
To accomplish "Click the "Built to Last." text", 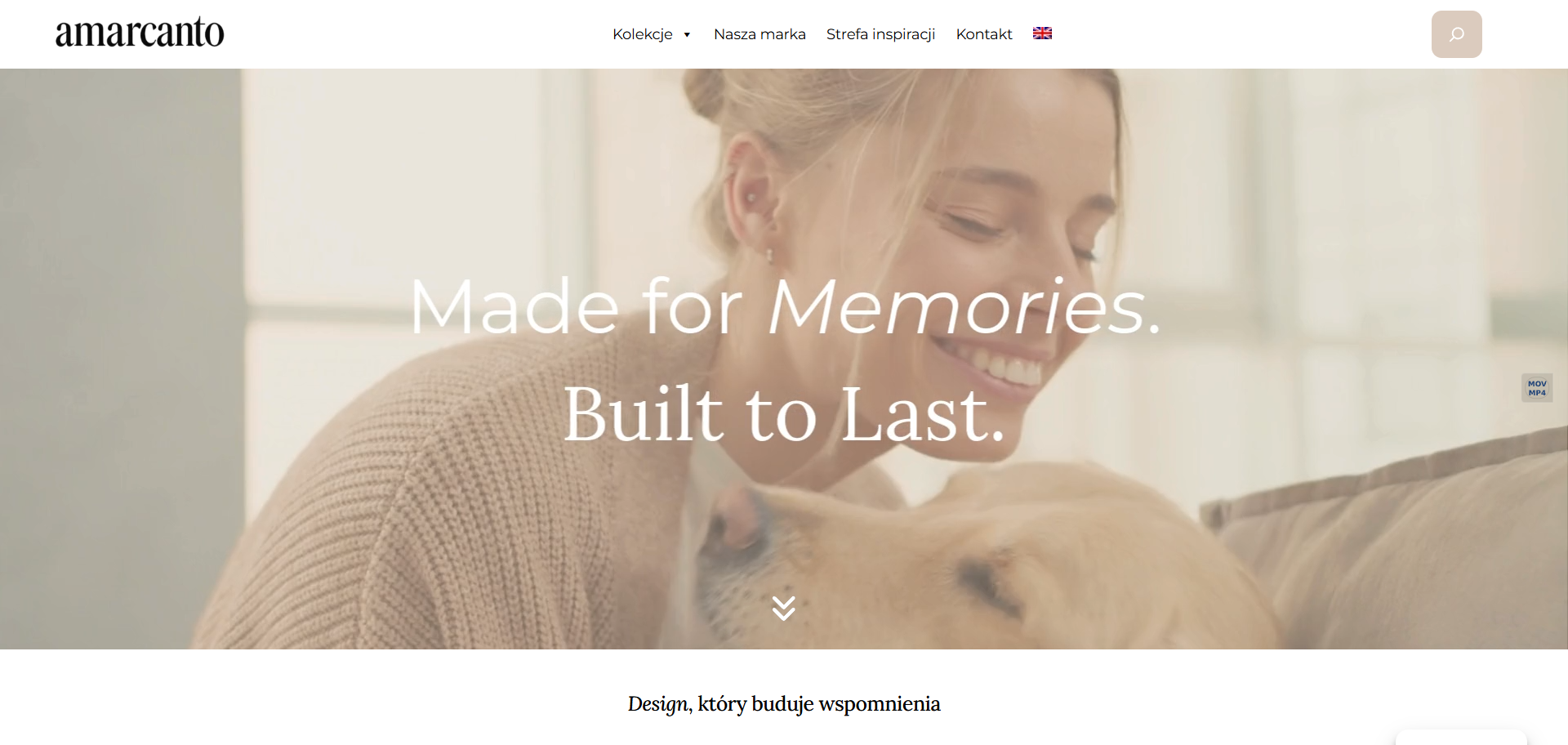I will coord(784,414).
